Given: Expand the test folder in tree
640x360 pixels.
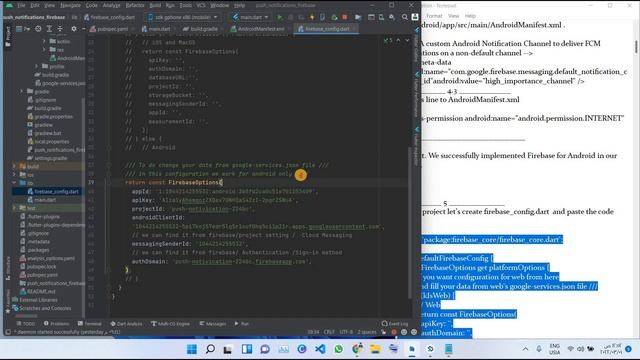Looking at the screenshot, I should [15, 208].
